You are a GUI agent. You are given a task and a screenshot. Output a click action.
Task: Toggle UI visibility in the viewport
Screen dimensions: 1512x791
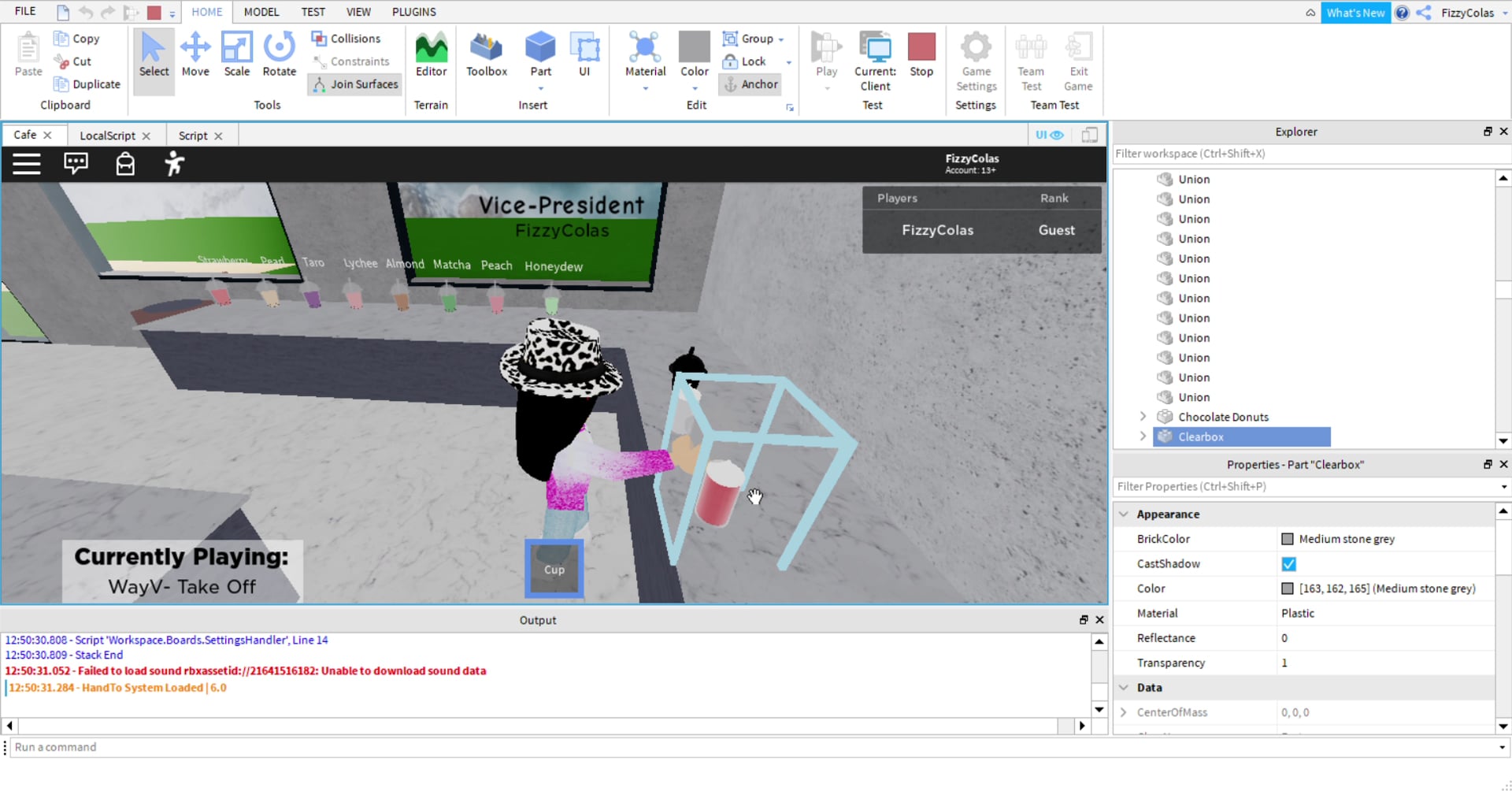tap(1050, 135)
